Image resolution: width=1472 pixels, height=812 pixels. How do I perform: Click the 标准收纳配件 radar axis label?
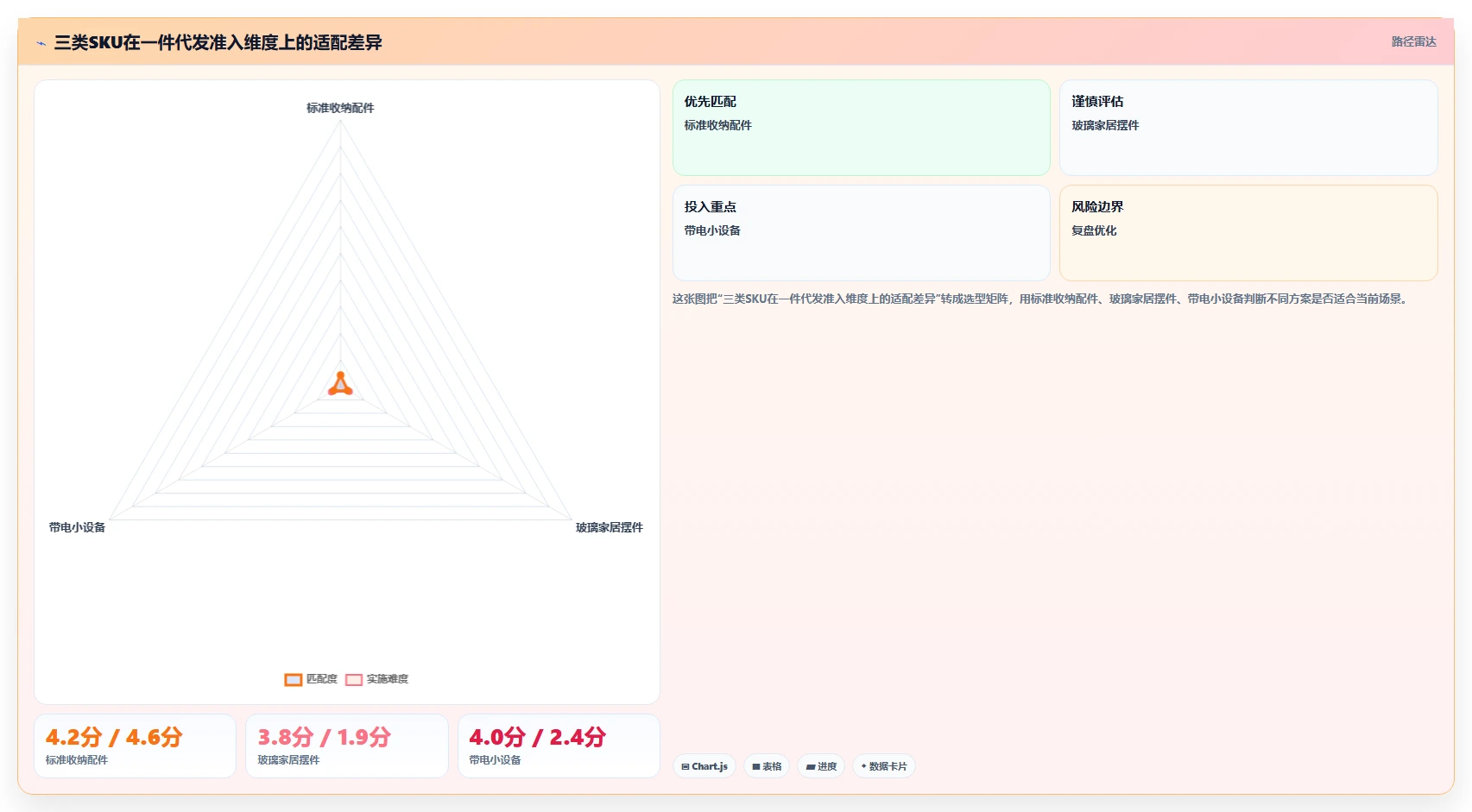click(x=340, y=108)
